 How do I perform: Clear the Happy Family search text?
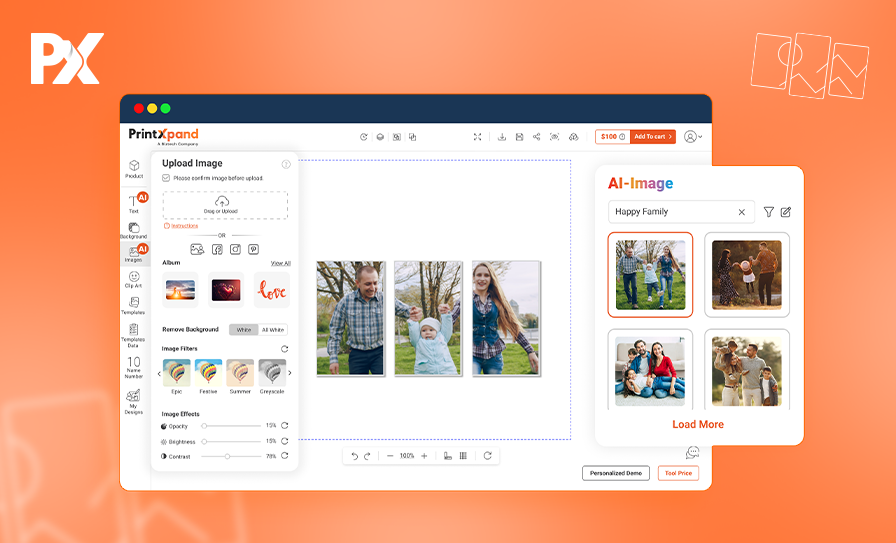742,212
